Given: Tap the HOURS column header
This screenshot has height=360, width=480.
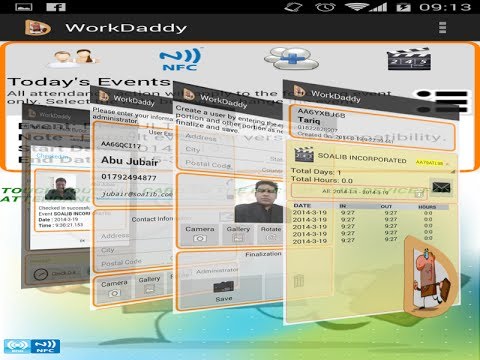Looking at the screenshot, I should coord(427,207).
